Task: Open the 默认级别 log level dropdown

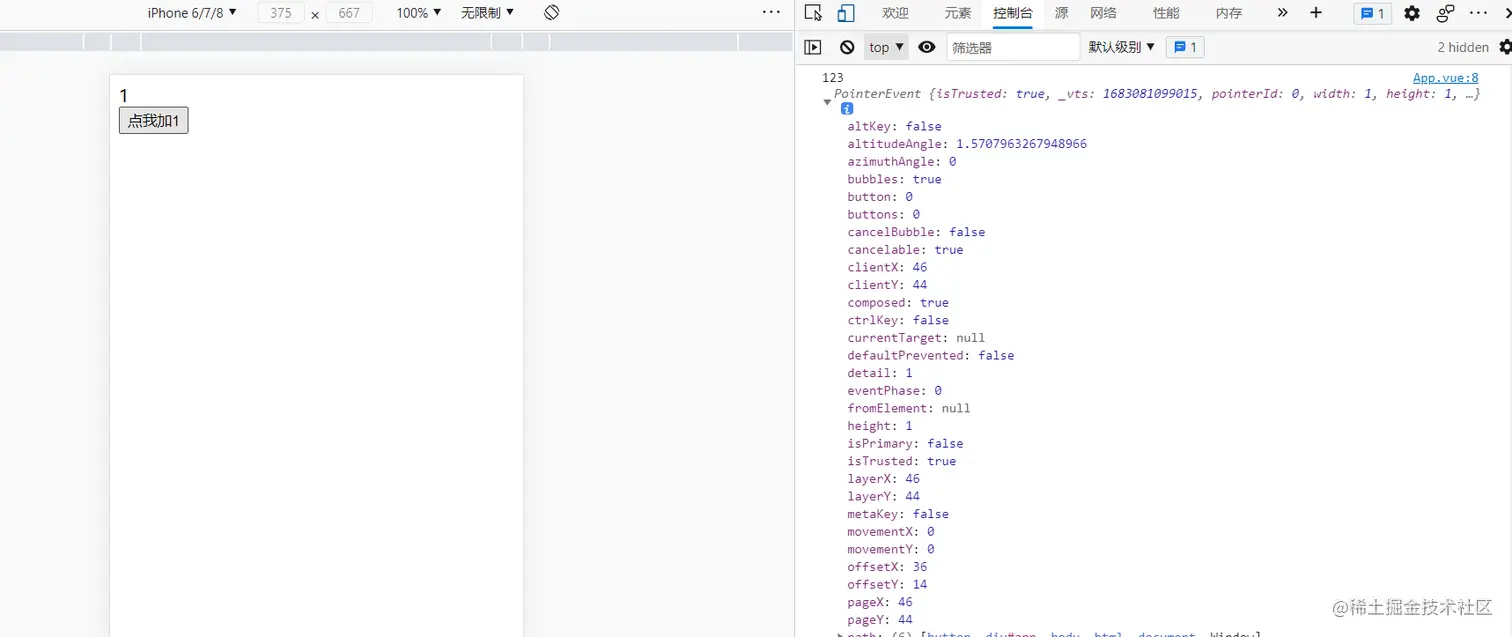Action: (1122, 47)
